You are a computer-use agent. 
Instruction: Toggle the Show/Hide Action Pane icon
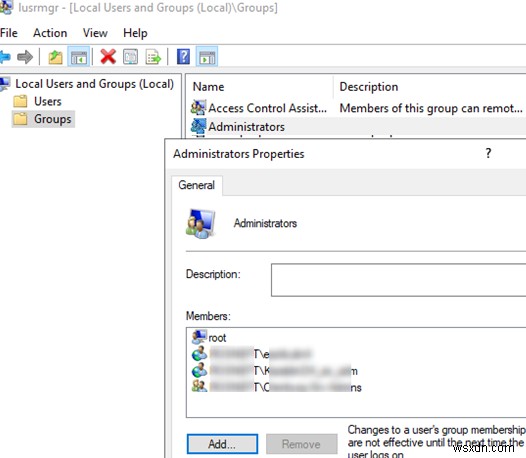coord(207,57)
